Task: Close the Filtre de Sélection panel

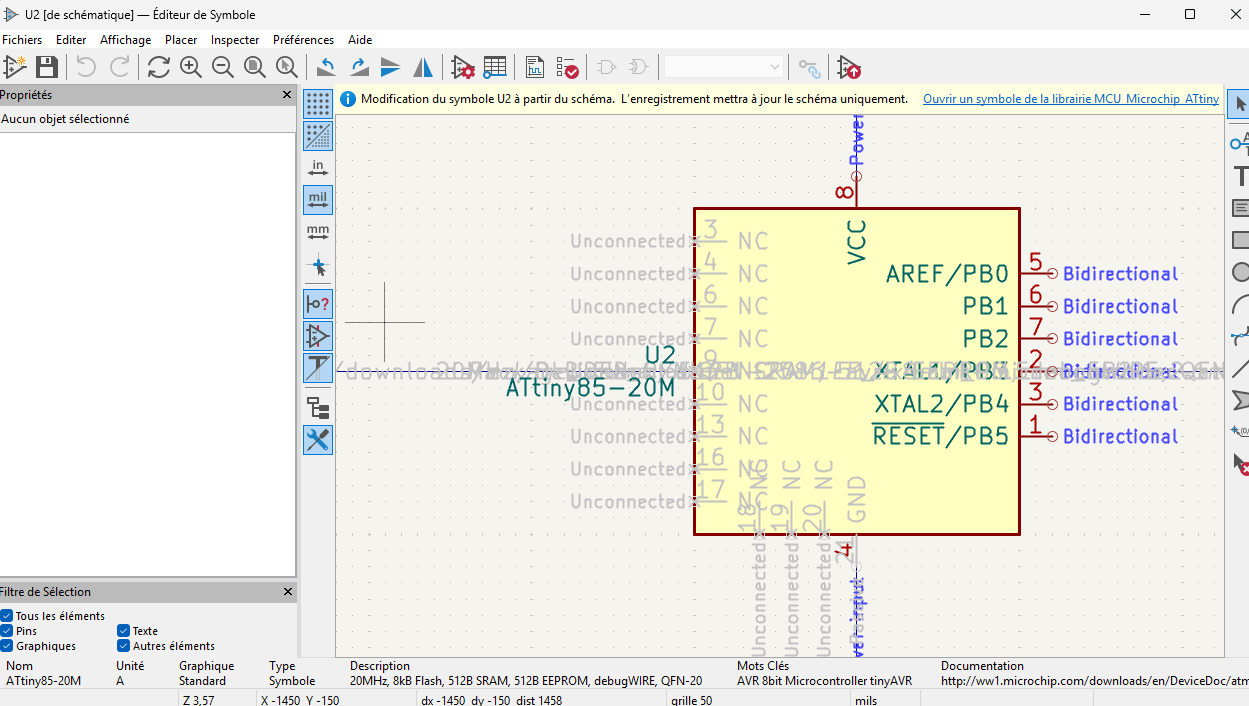Action: coord(287,592)
